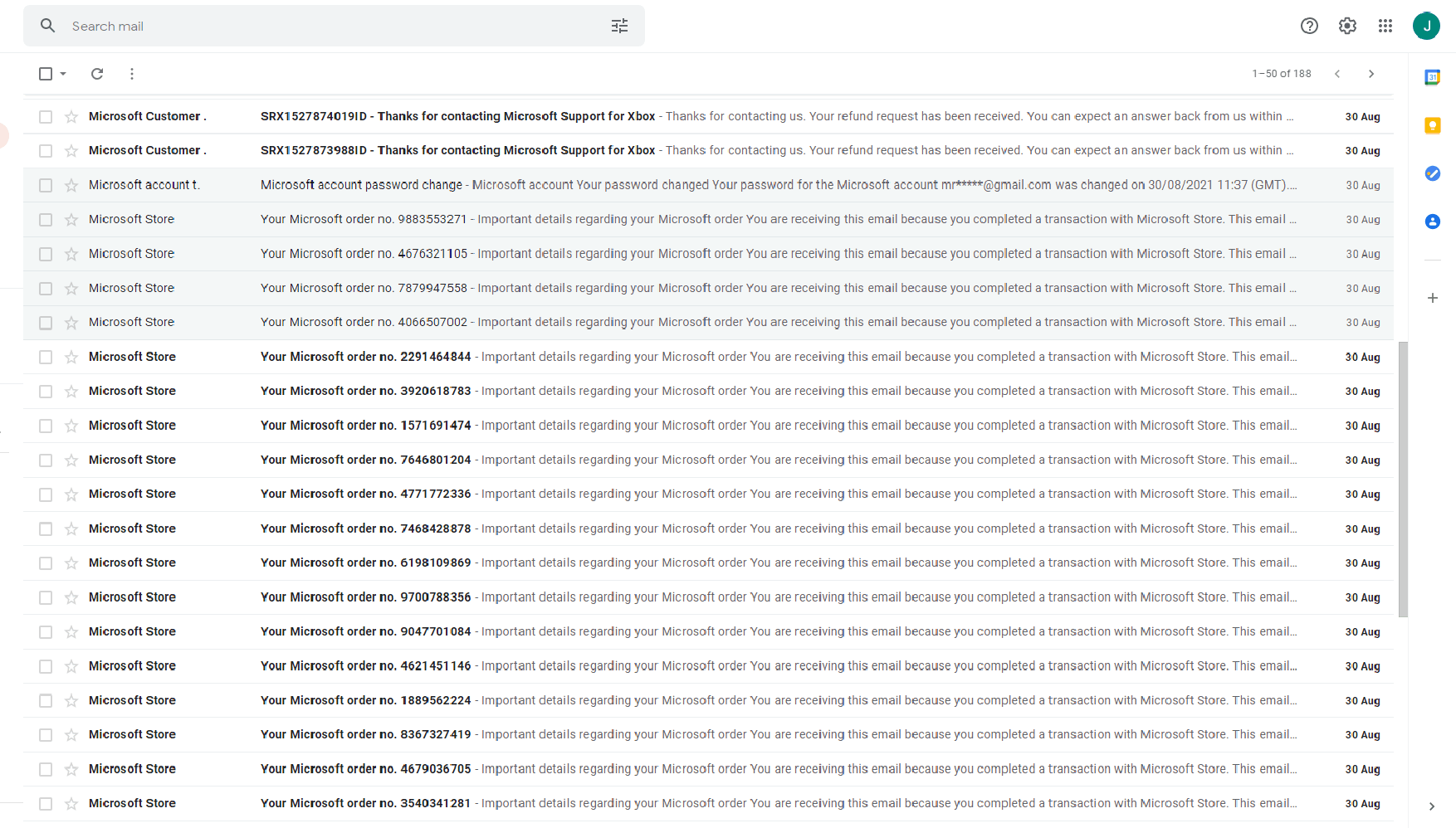
Task: Star order no. 3540341281 email
Action: click(x=71, y=804)
